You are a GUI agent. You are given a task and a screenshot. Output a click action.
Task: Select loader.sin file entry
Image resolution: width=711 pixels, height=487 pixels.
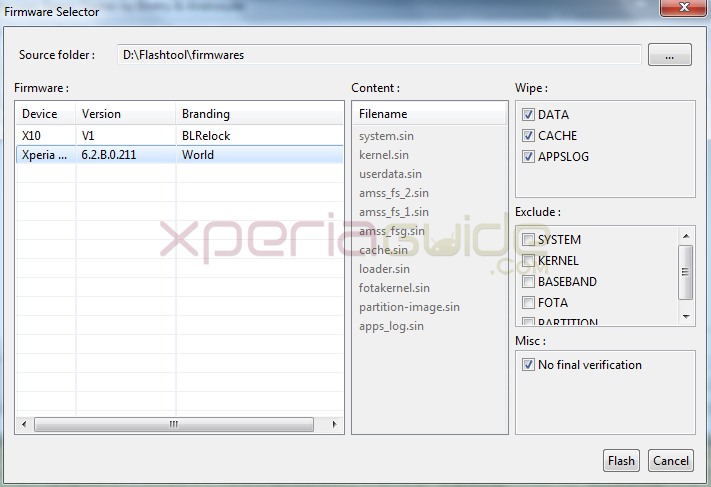tap(384, 269)
